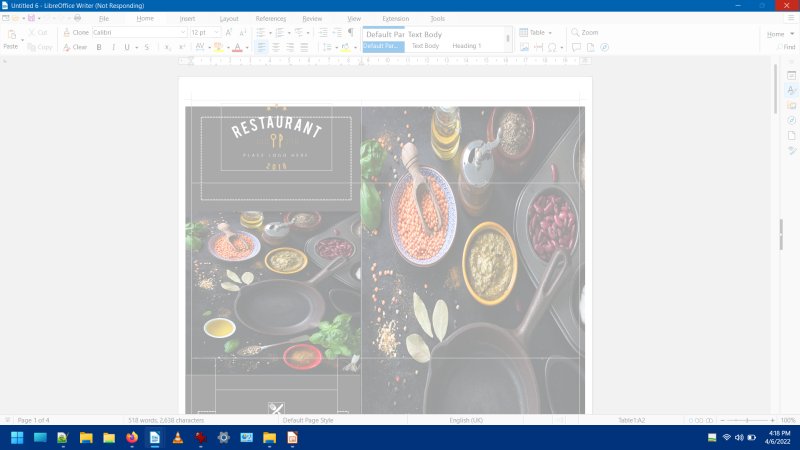800x450 pixels.
Task: Open the sidebar Navigator panel
Action: coord(791,120)
